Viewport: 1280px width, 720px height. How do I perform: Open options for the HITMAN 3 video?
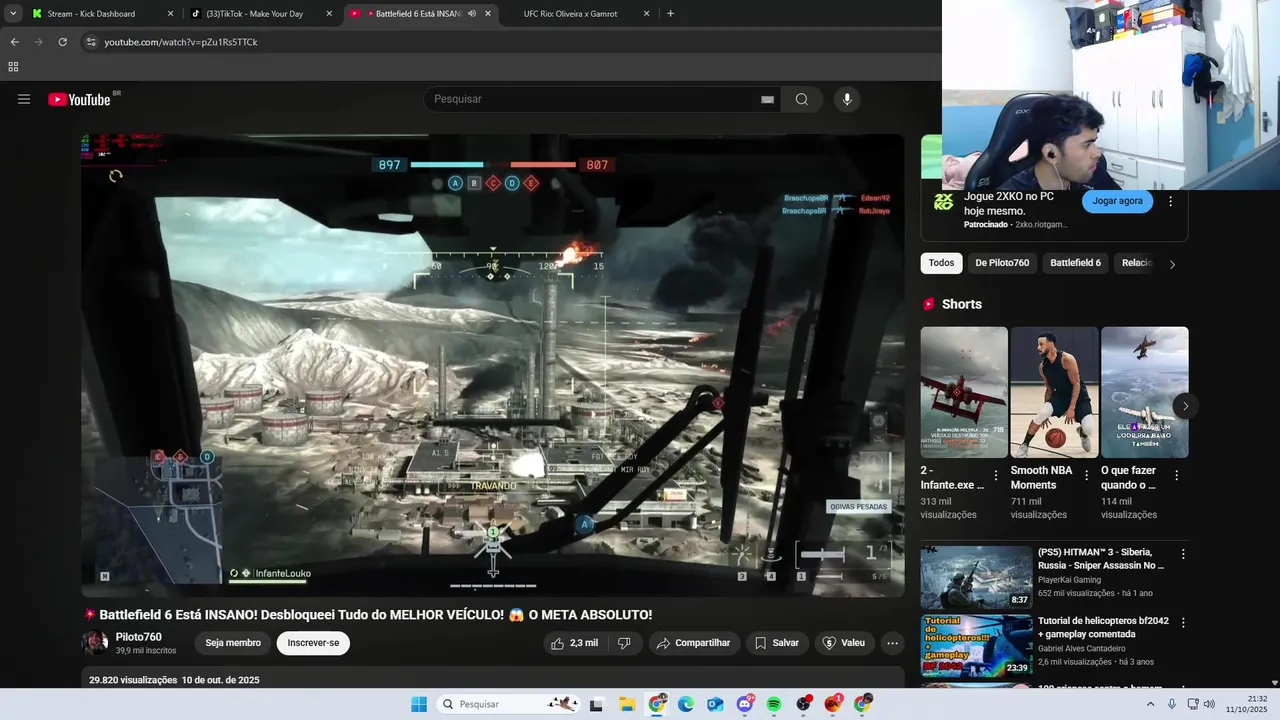[x=1183, y=553]
